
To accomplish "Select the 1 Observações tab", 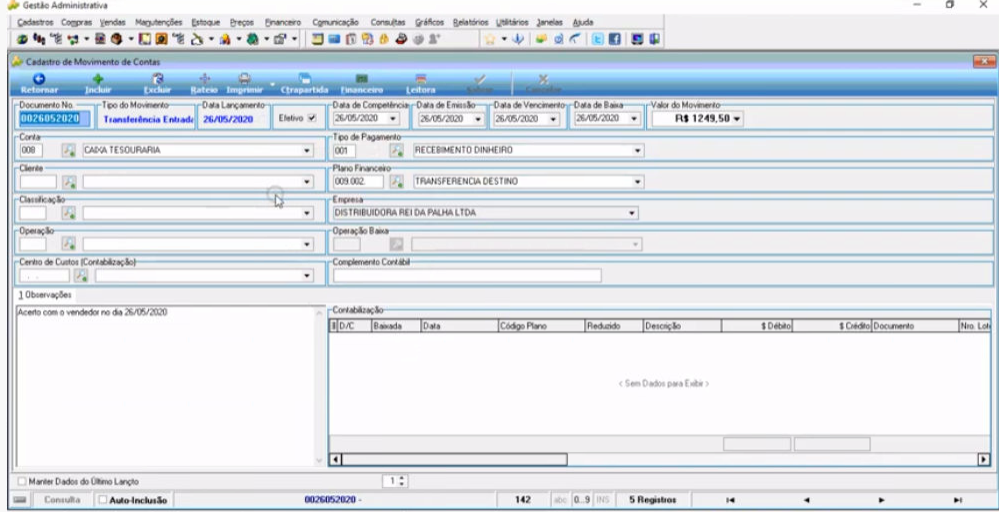I will (45, 295).
